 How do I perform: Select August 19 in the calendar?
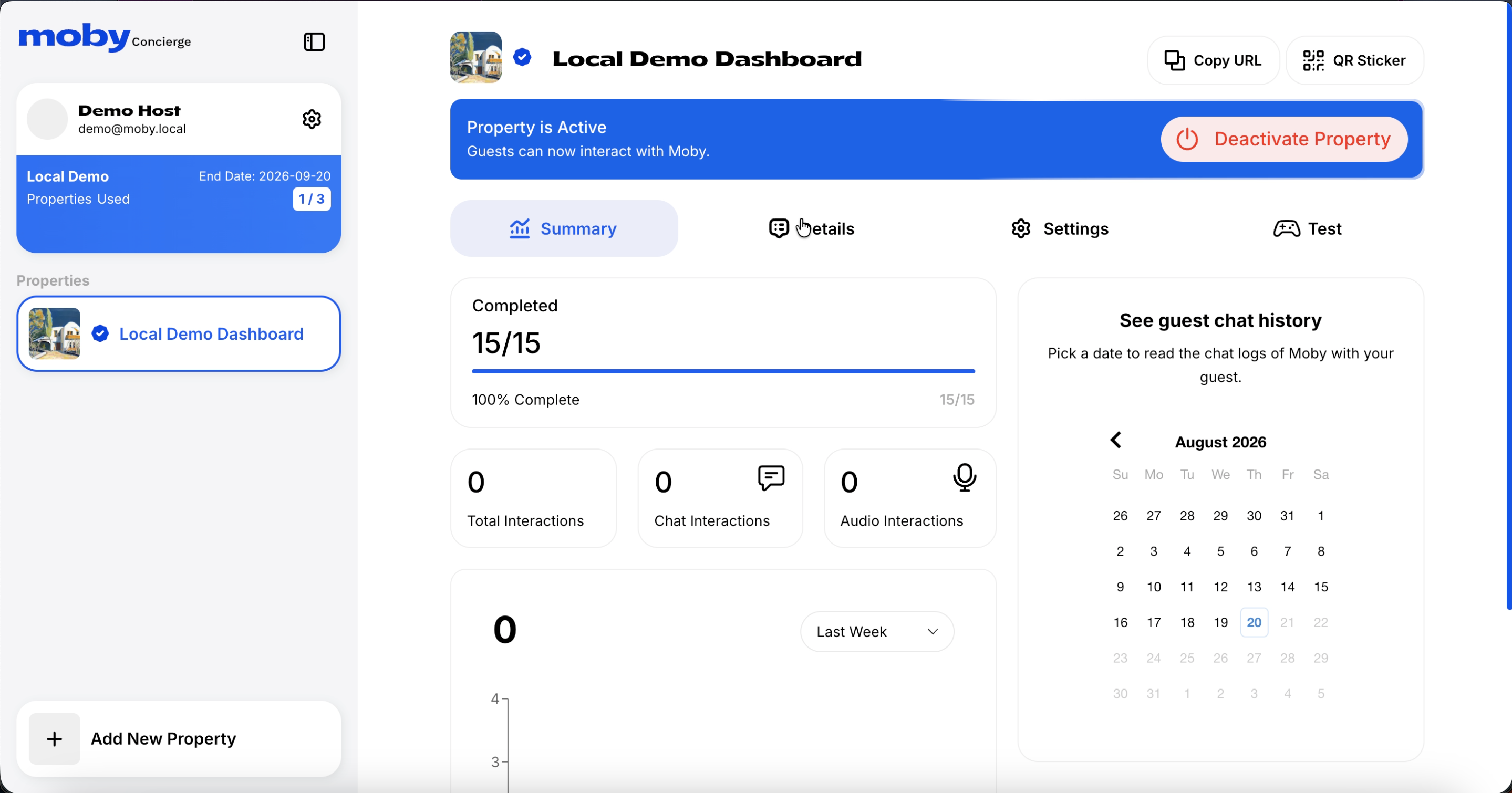(x=1220, y=622)
